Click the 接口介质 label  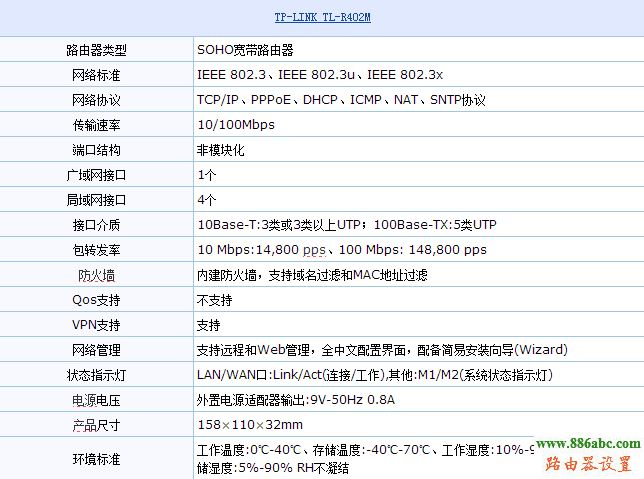[x=97, y=225]
